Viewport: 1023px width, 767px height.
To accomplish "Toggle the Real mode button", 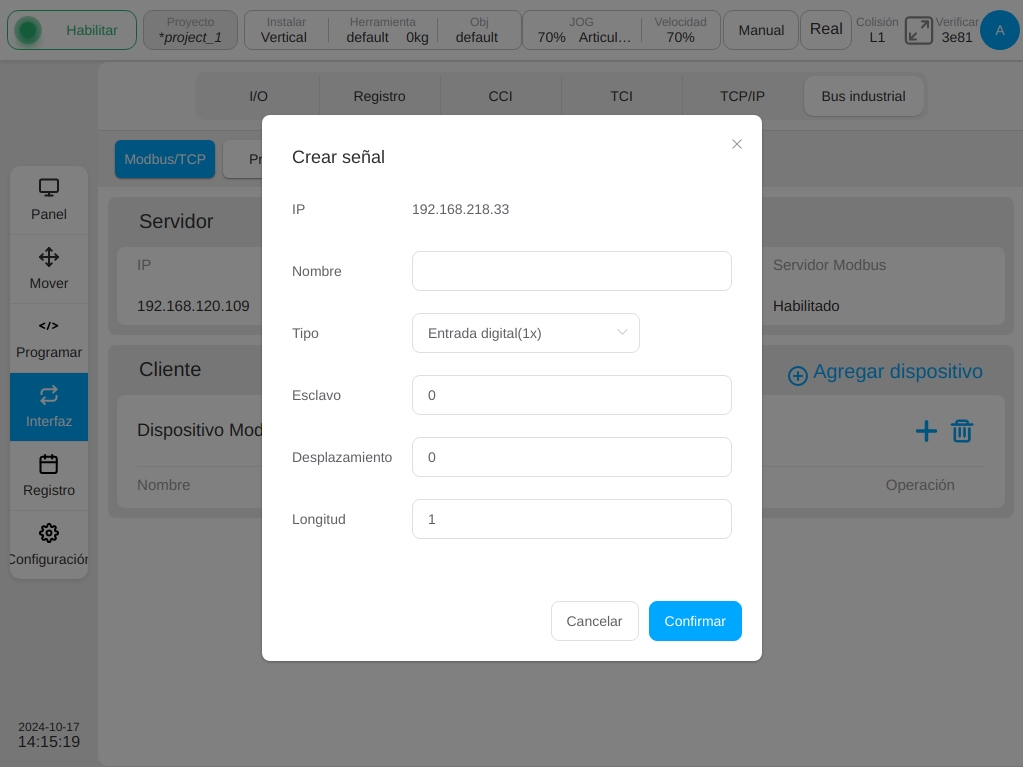I will click(826, 30).
